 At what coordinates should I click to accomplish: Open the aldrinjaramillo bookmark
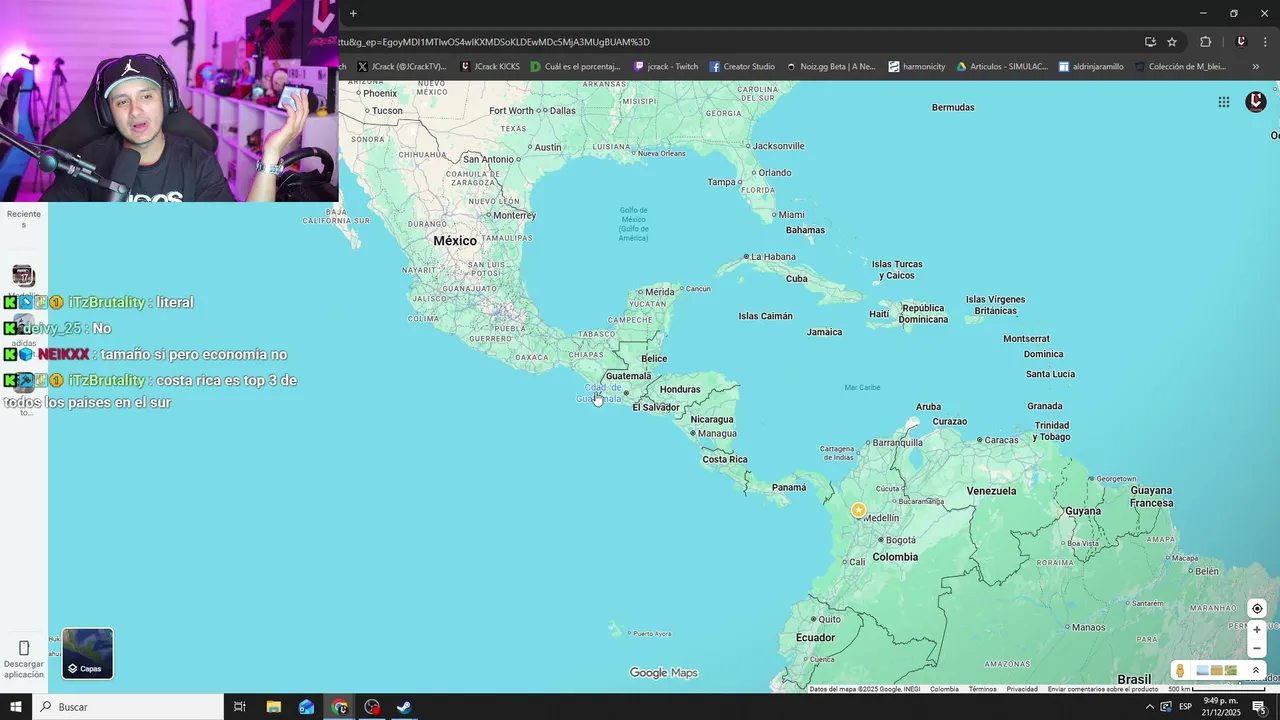(x=1090, y=67)
